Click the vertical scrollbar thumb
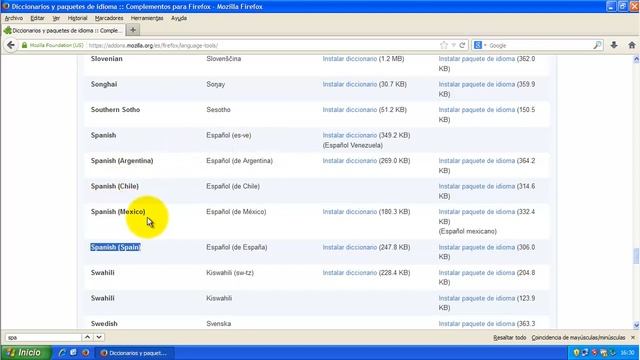This screenshot has width=640, height=360. pos(636,256)
